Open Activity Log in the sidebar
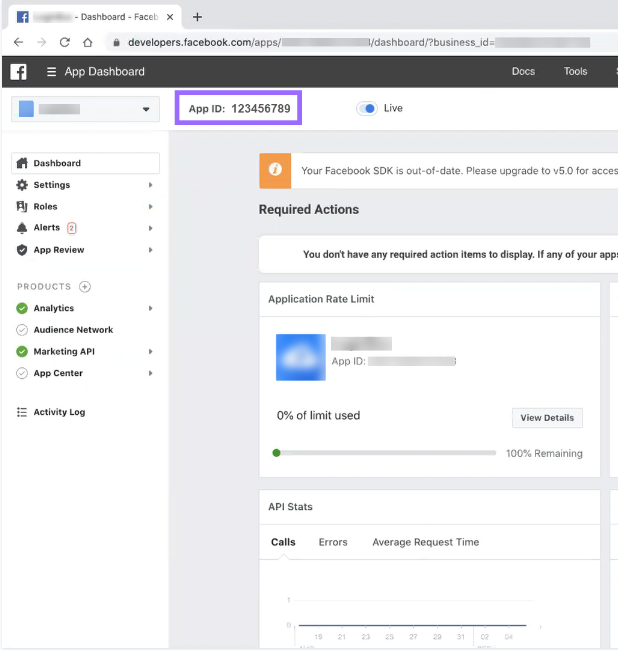 [x=58, y=412]
